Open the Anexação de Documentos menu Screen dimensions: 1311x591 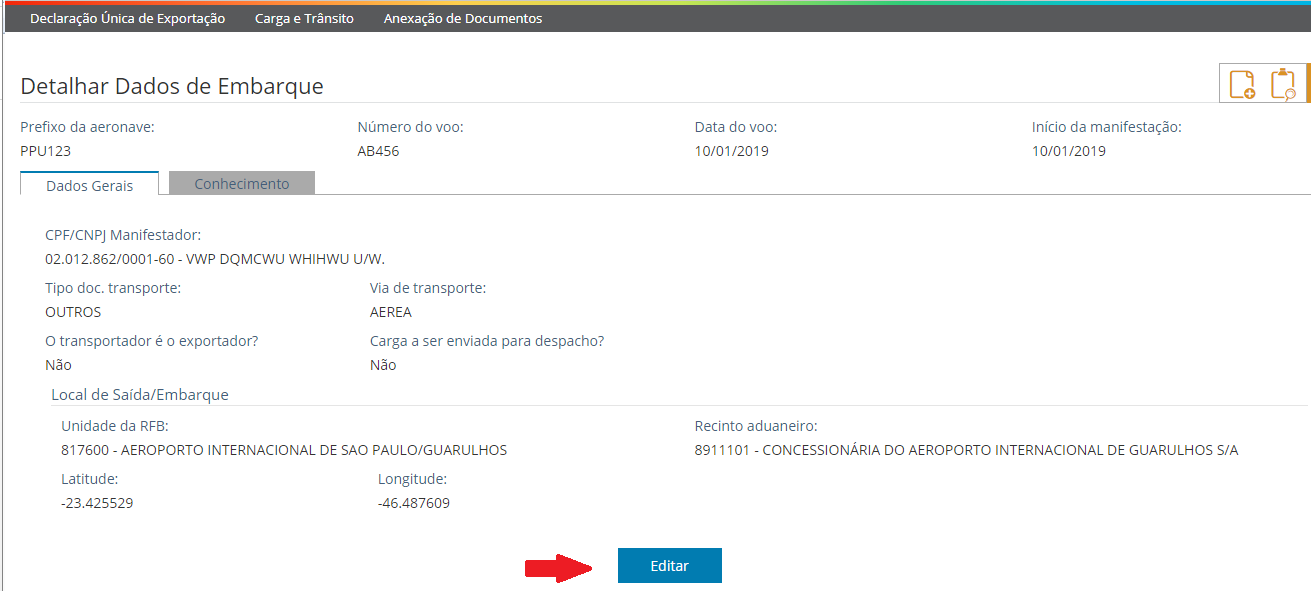pos(462,18)
